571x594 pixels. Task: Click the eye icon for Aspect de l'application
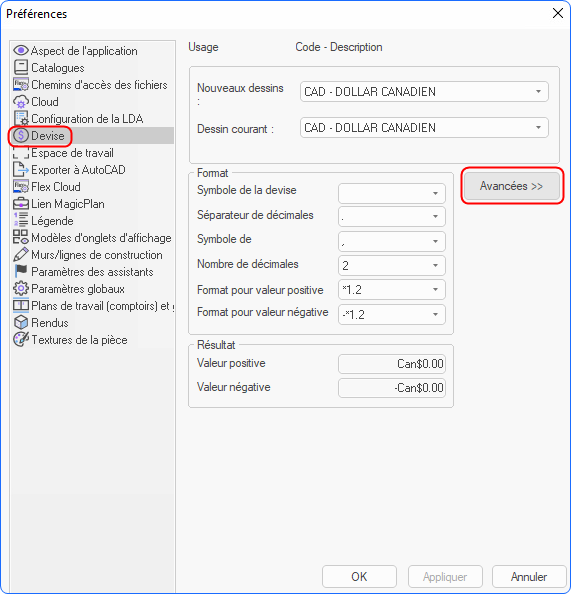click(21, 50)
